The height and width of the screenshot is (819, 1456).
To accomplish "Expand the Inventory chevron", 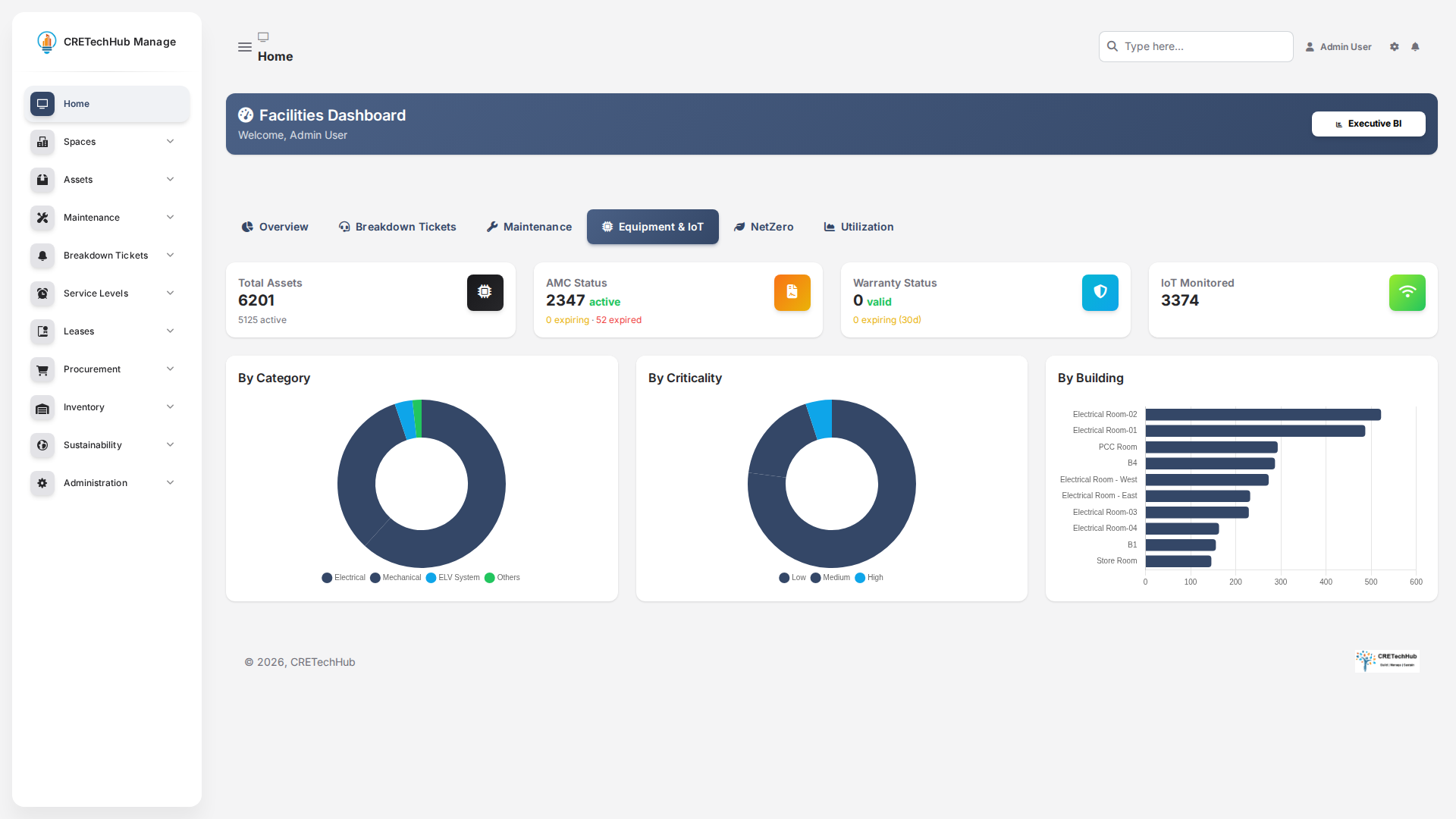I will (x=171, y=407).
